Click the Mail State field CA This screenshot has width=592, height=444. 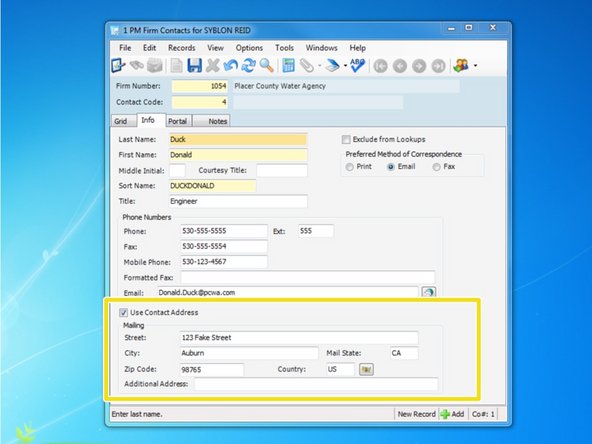tap(404, 353)
